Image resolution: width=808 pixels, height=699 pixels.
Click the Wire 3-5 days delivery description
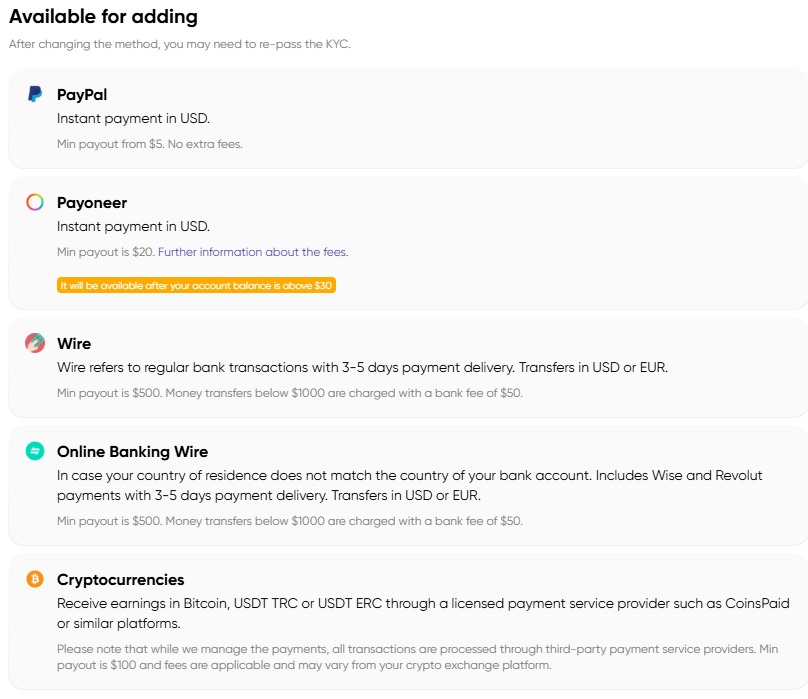tap(362, 367)
